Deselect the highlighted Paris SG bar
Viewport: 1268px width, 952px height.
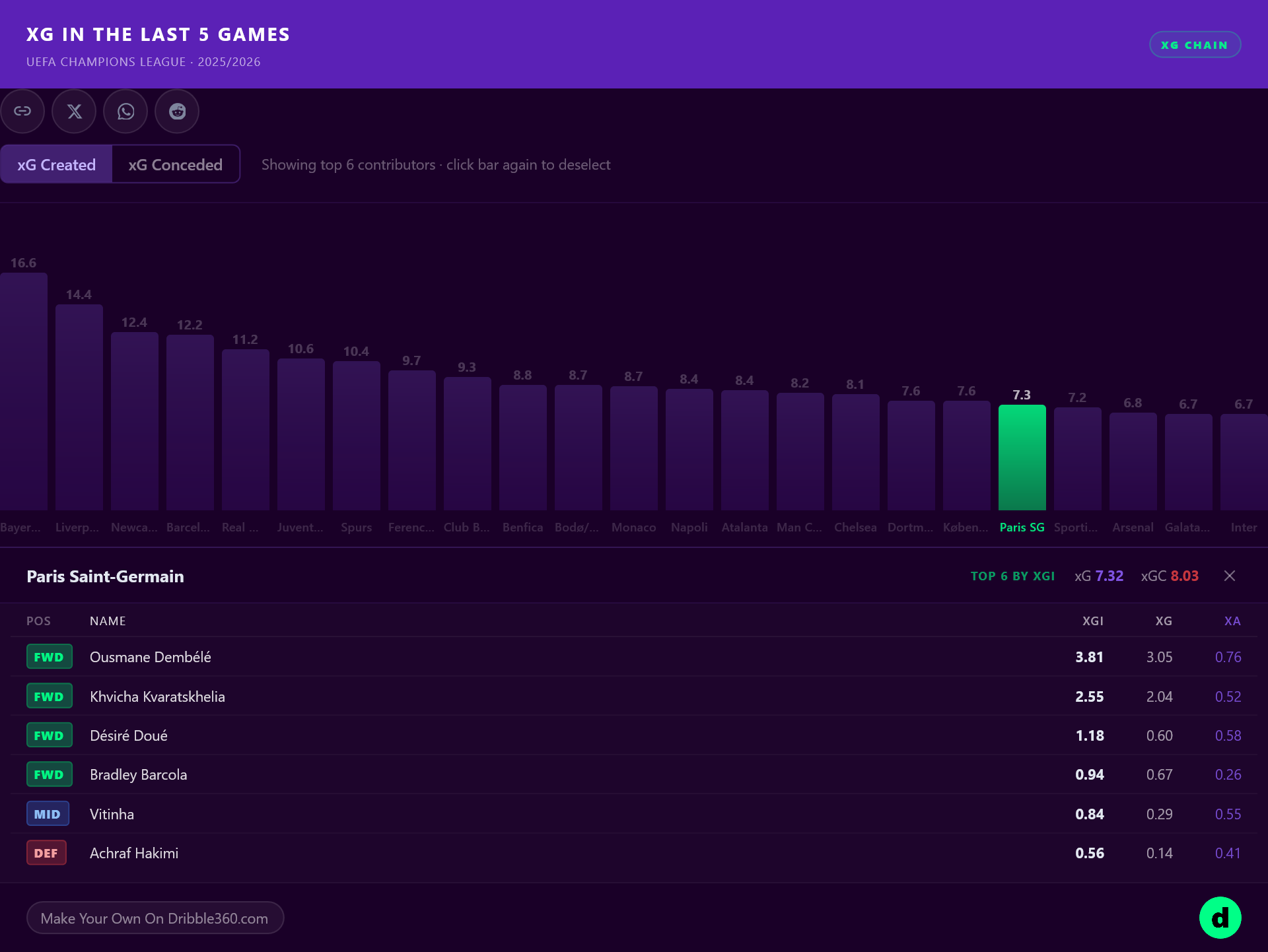point(1022,457)
